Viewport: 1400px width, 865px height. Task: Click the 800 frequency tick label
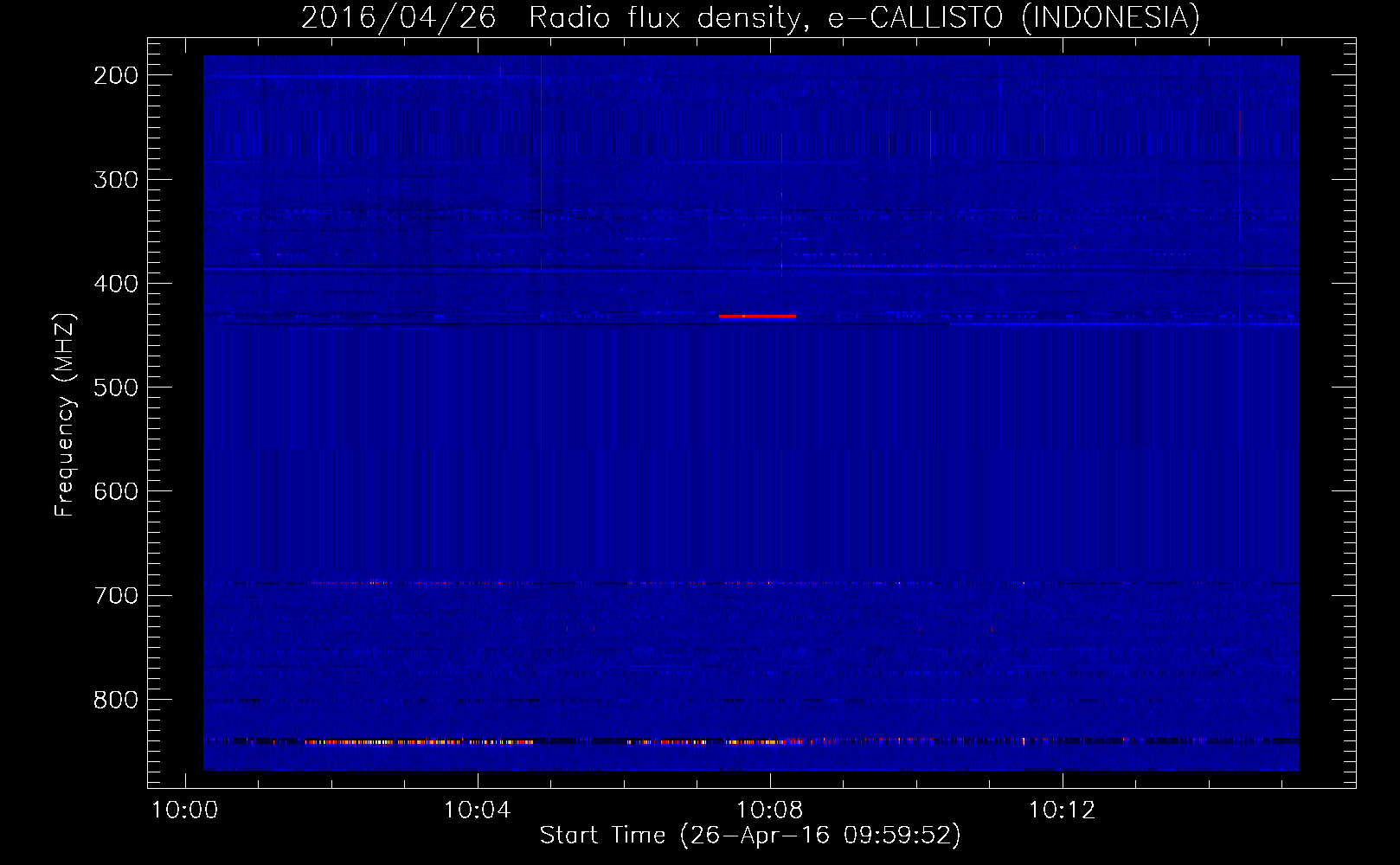tap(115, 699)
